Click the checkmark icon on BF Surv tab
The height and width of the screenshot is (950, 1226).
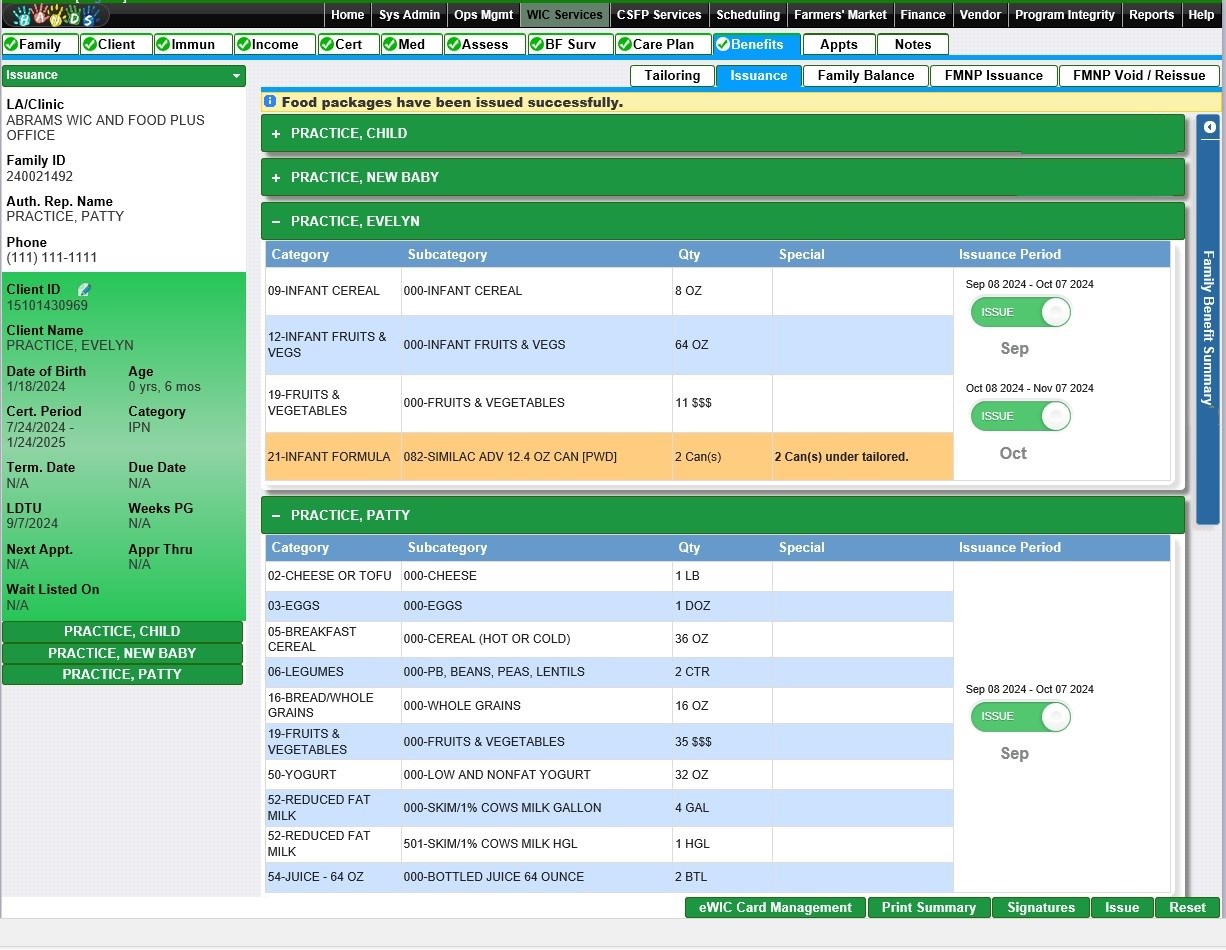click(x=536, y=44)
